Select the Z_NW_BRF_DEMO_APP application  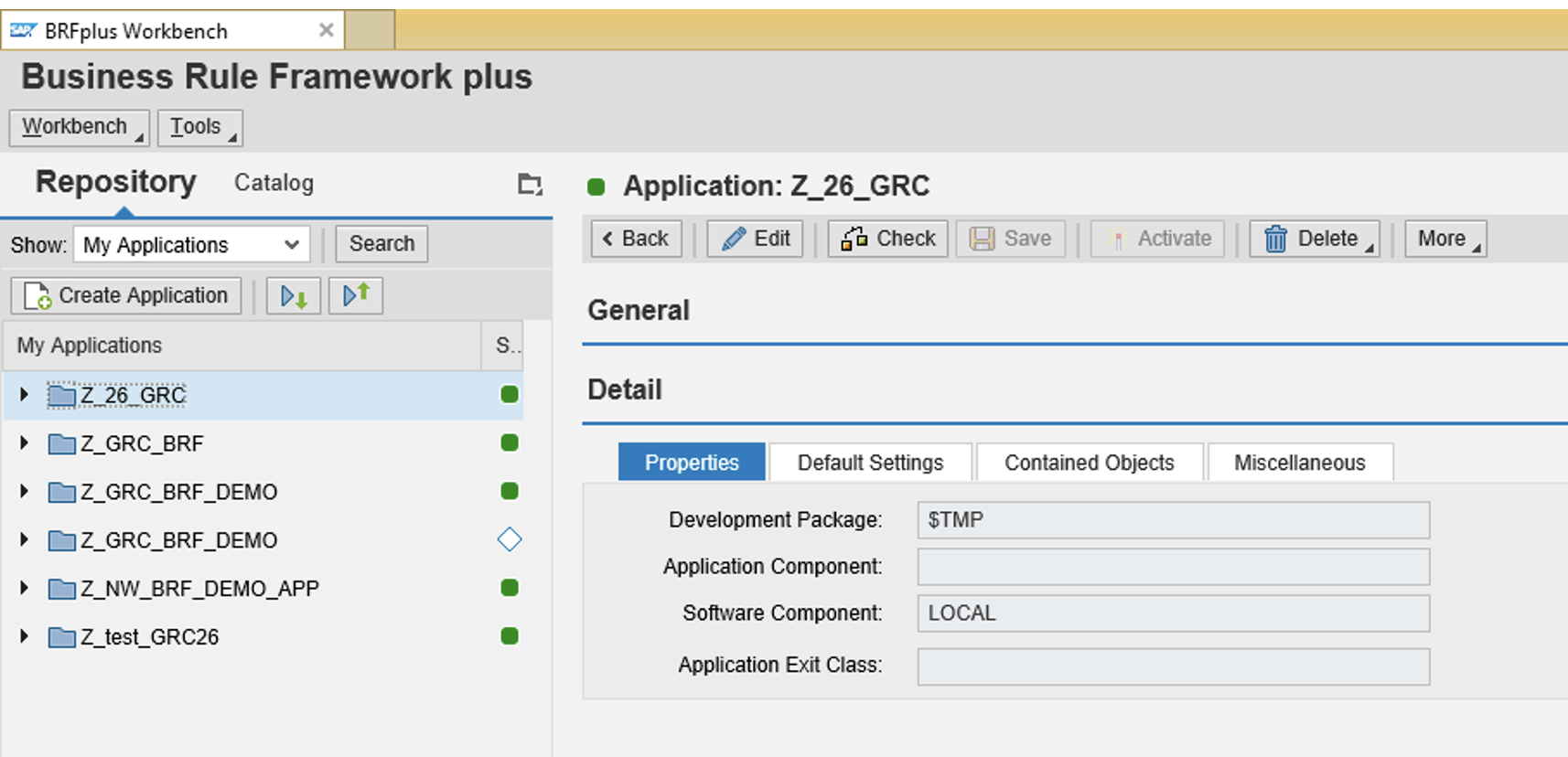199,588
